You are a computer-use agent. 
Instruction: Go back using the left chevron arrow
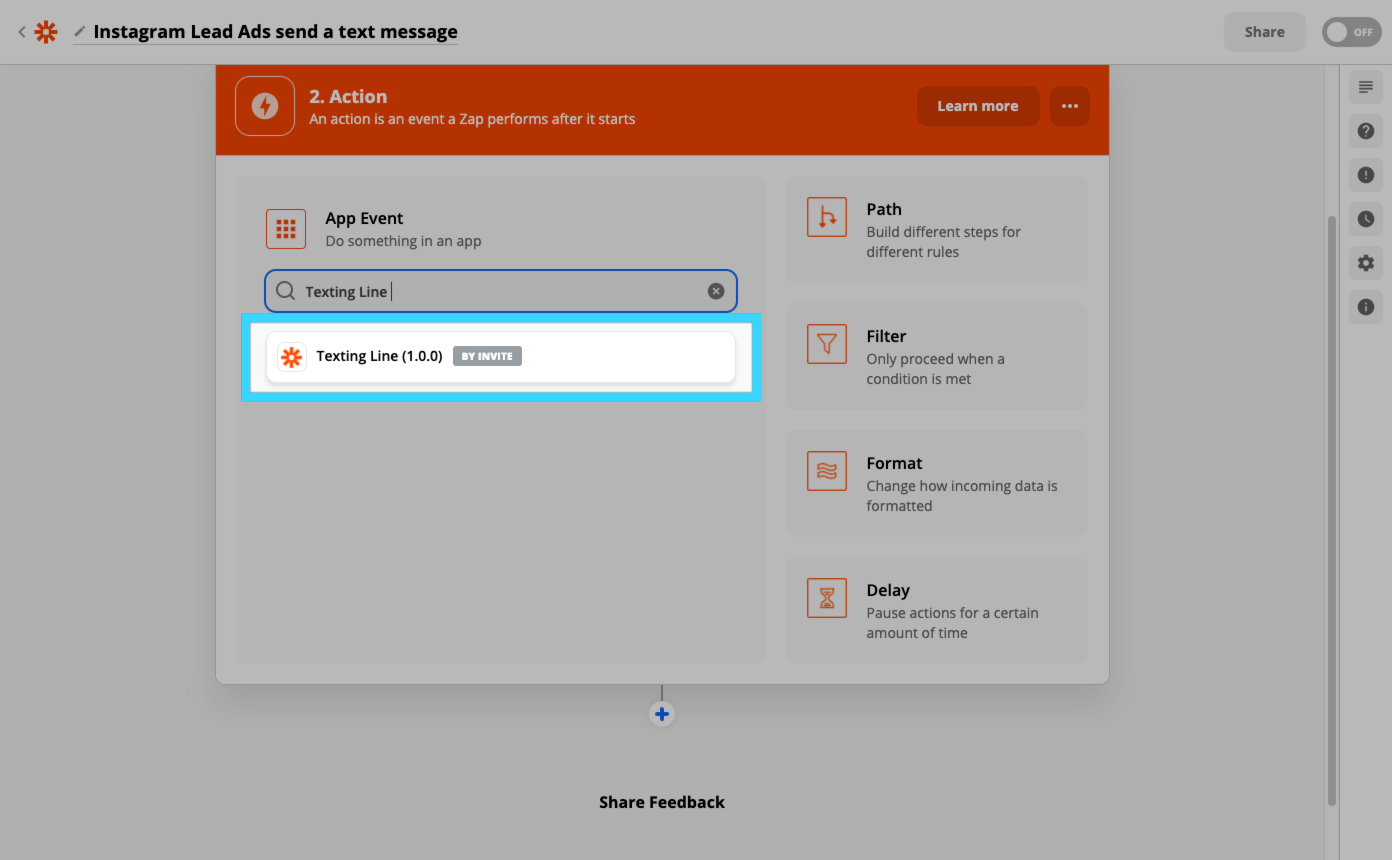(x=21, y=32)
